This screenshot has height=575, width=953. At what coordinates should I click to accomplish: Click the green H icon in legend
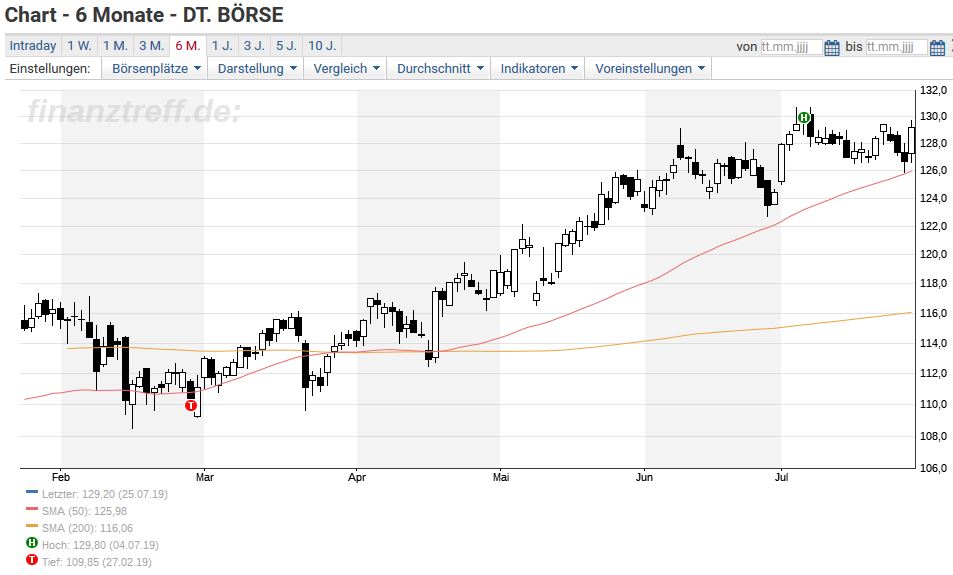[32, 542]
